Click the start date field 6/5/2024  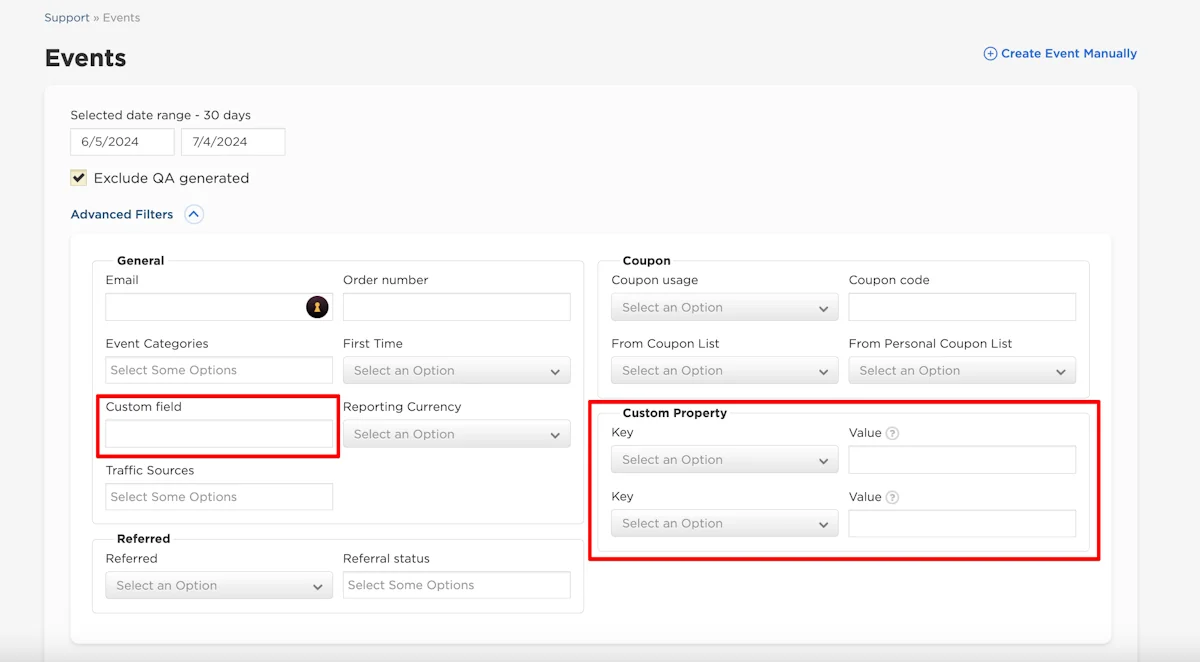click(122, 142)
